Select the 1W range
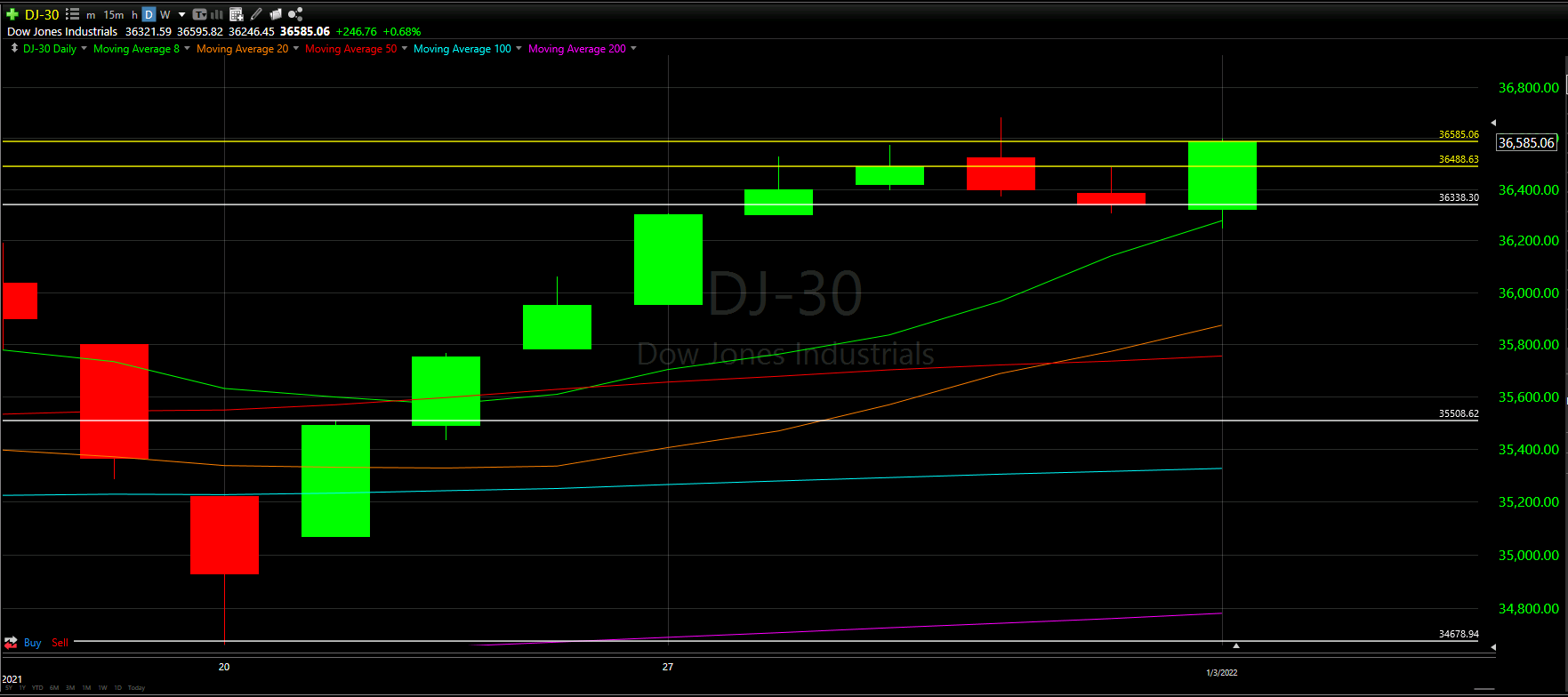The height and width of the screenshot is (697, 1568). [102, 688]
